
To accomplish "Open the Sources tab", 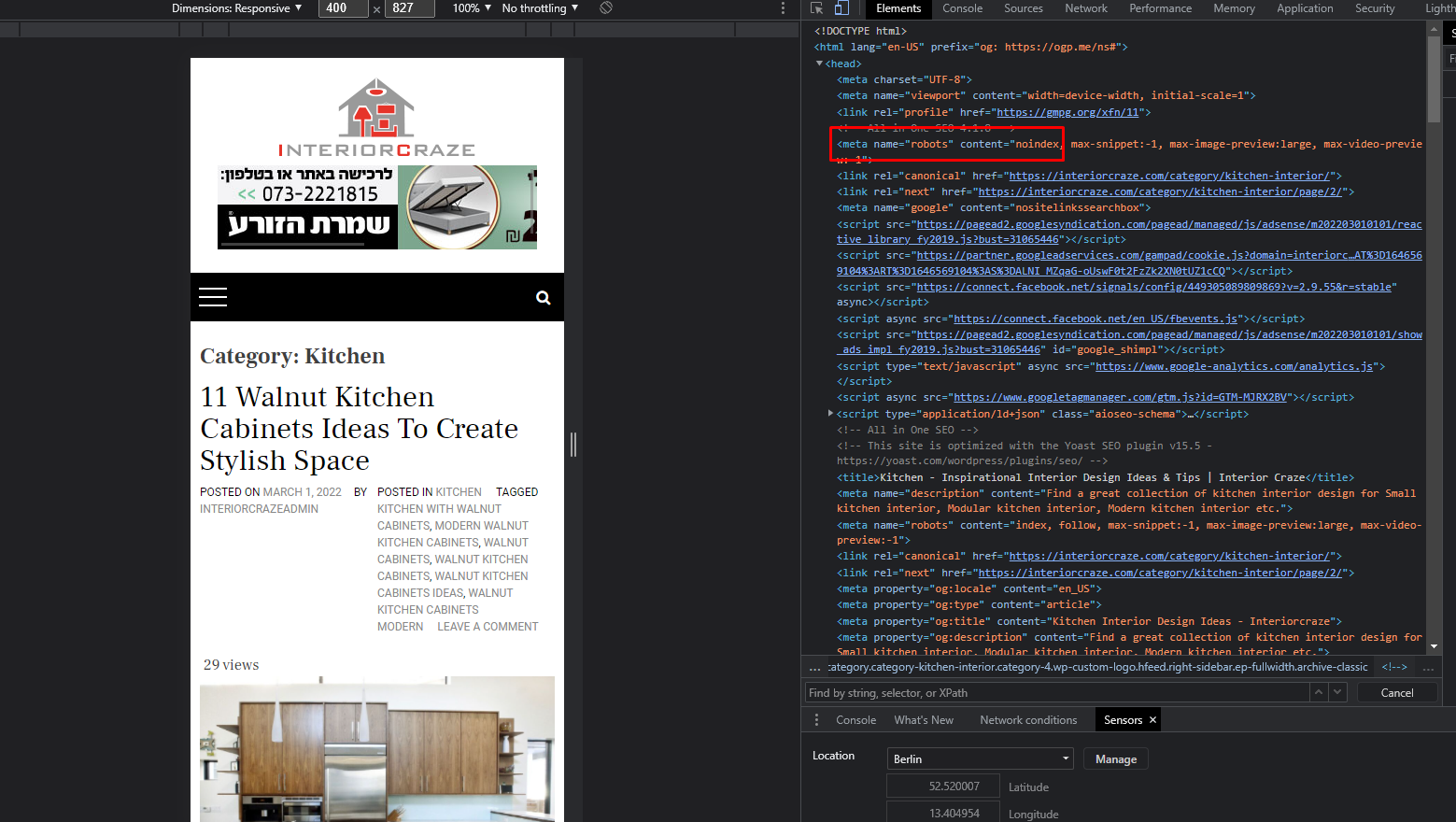I will pyautogui.click(x=1024, y=8).
